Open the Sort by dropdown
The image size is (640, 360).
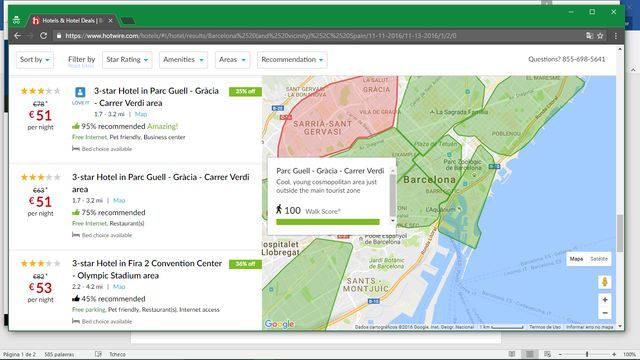(35, 60)
